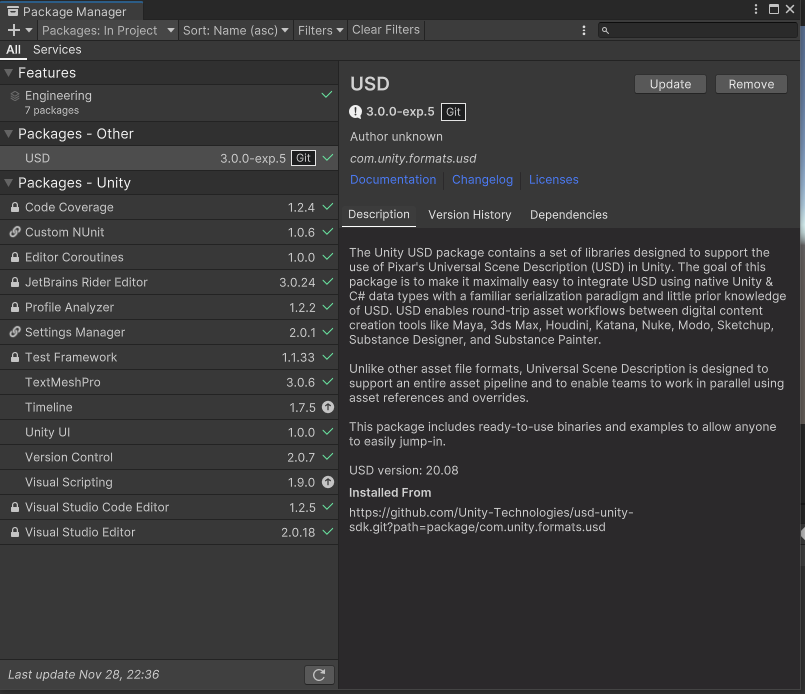Click the update-available arrow icon for Timeline

328,407
